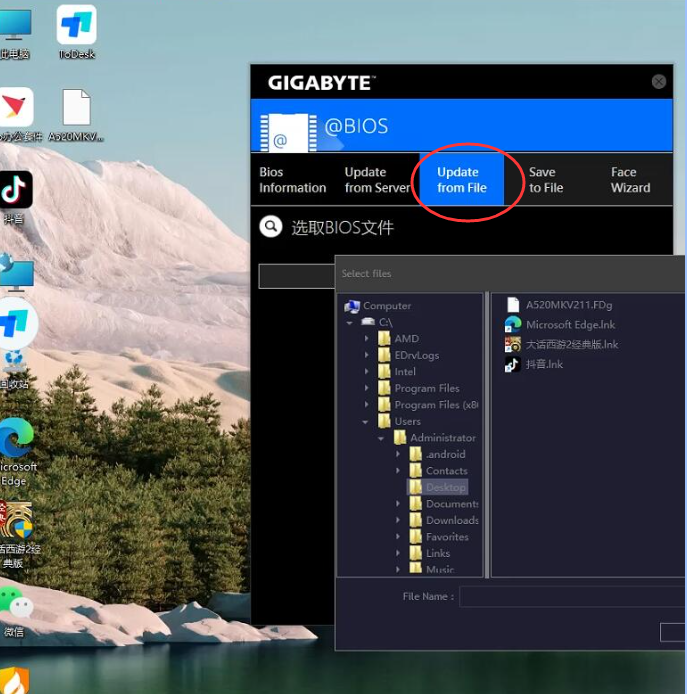Select the A520MKV211.FDg file
This screenshot has height=694, width=687.
coord(568,305)
